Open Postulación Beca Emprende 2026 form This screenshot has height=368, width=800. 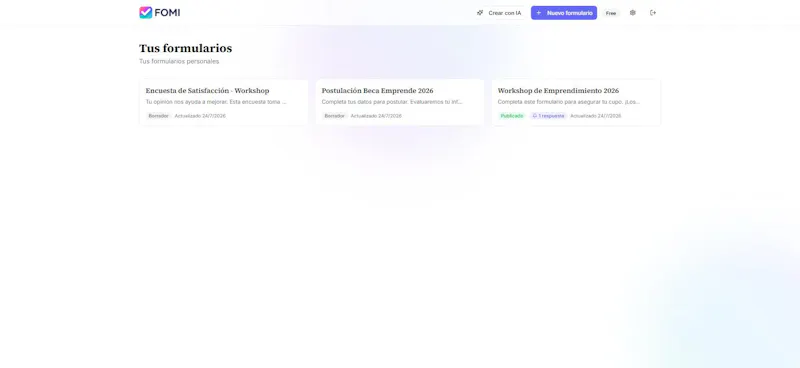coord(399,103)
